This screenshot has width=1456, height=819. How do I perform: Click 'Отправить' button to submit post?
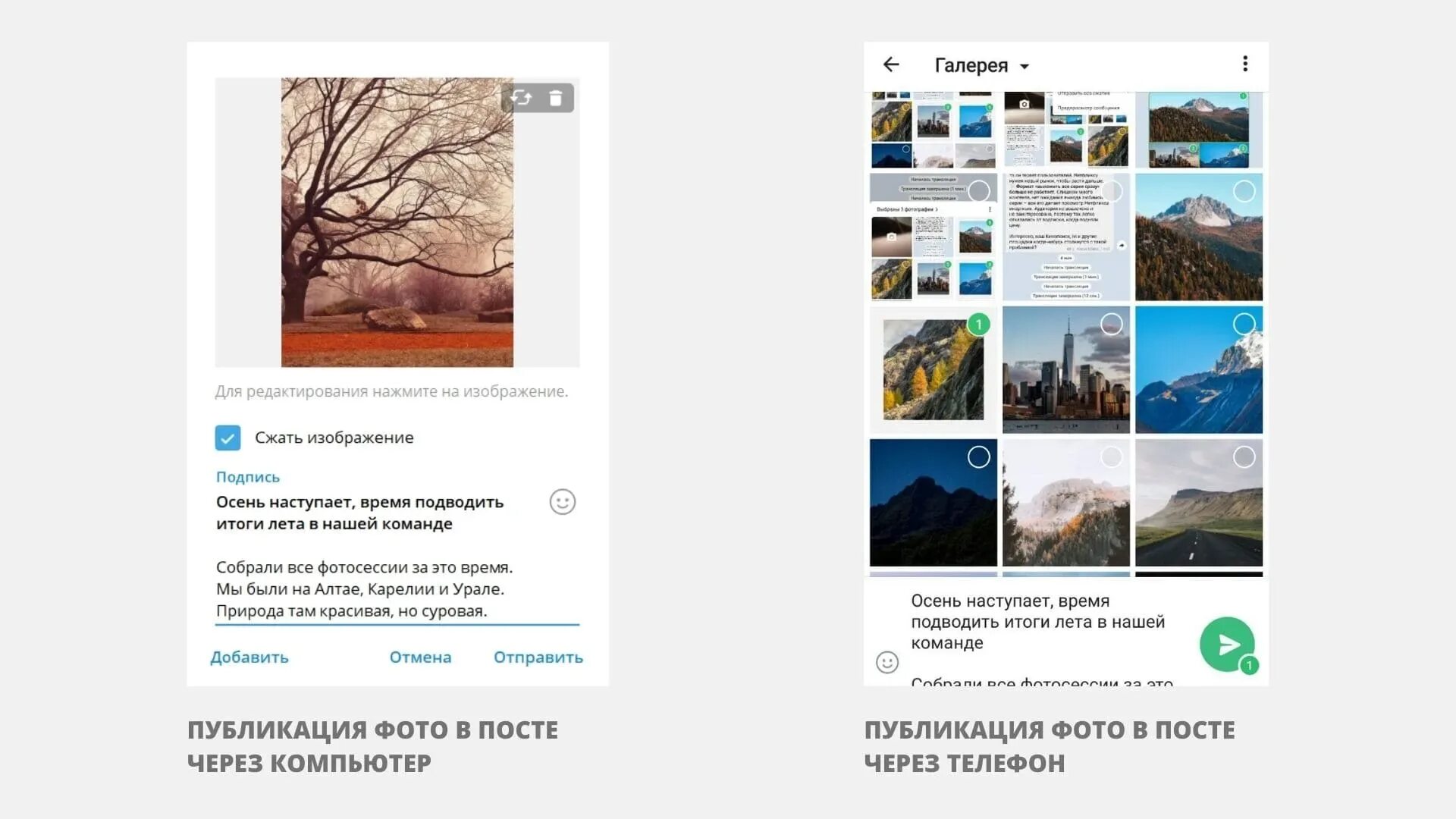point(536,657)
